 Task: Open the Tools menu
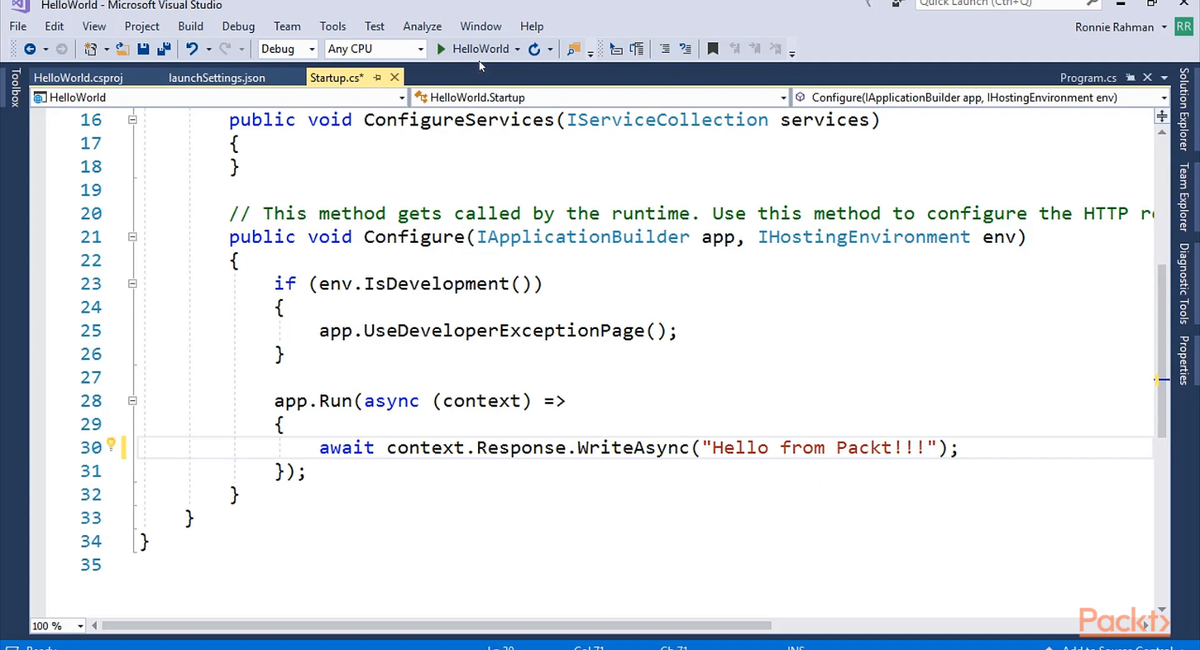coord(333,26)
